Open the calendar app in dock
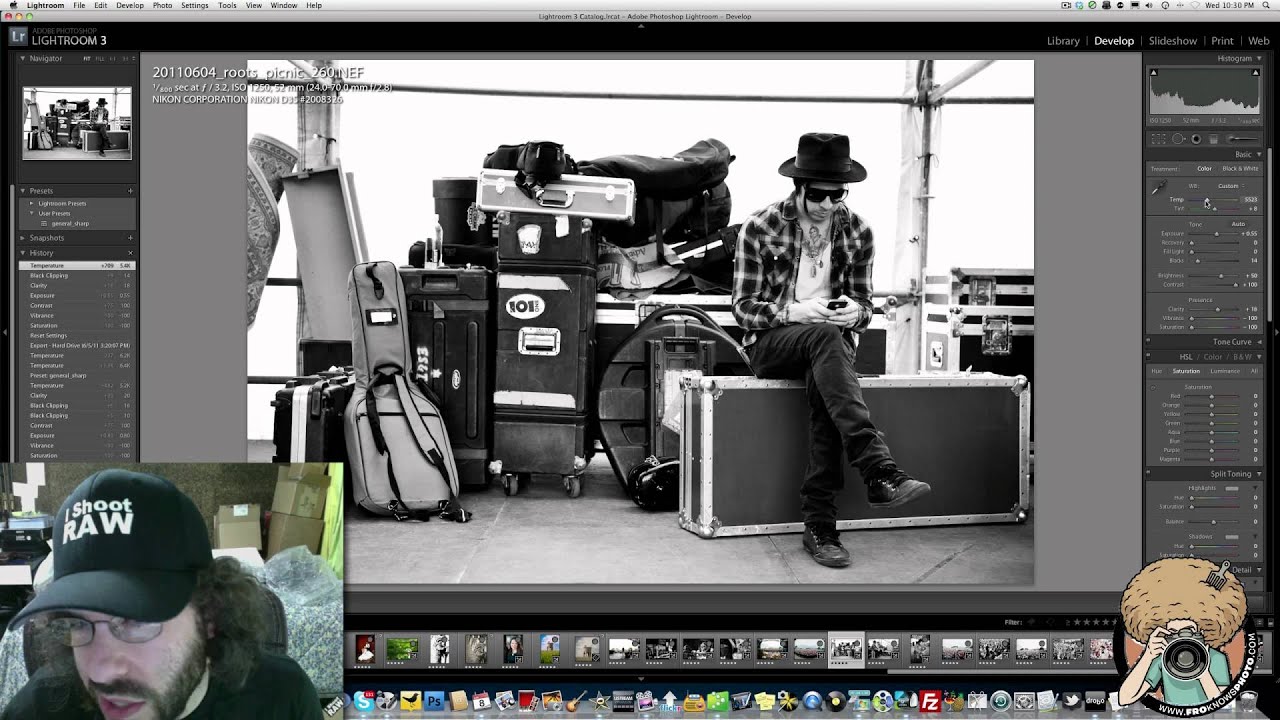This screenshot has height=720, width=1280. [481, 702]
